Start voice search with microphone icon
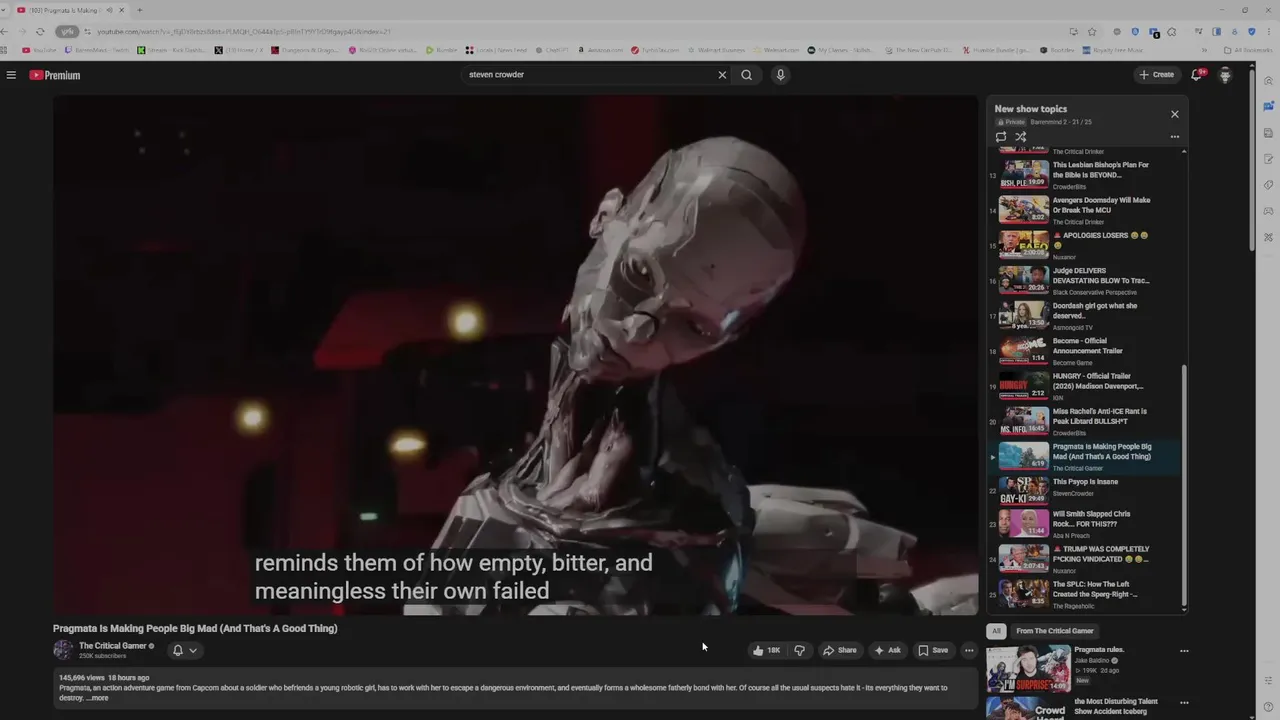This screenshot has width=1280, height=720. click(x=780, y=75)
